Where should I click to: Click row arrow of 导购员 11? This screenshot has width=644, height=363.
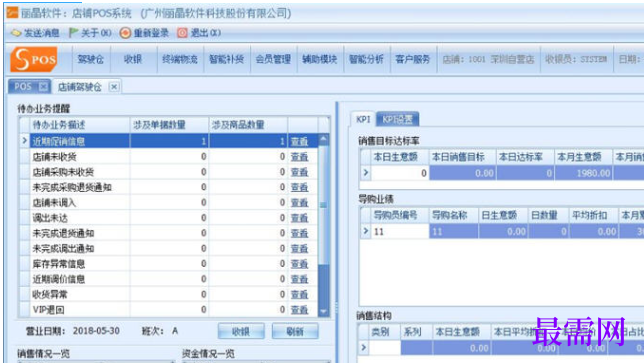[366, 231]
